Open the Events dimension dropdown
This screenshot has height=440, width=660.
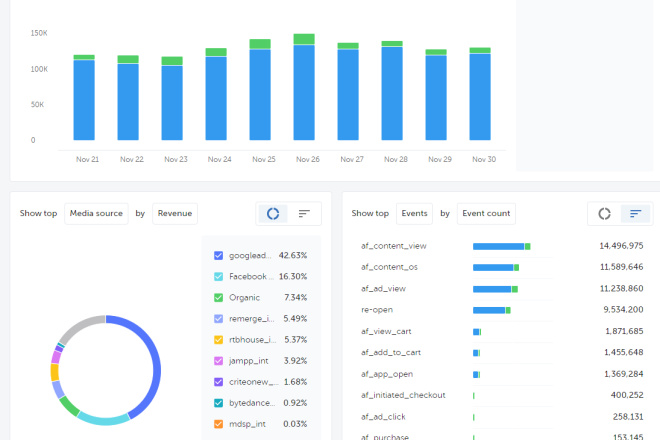tap(414, 213)
